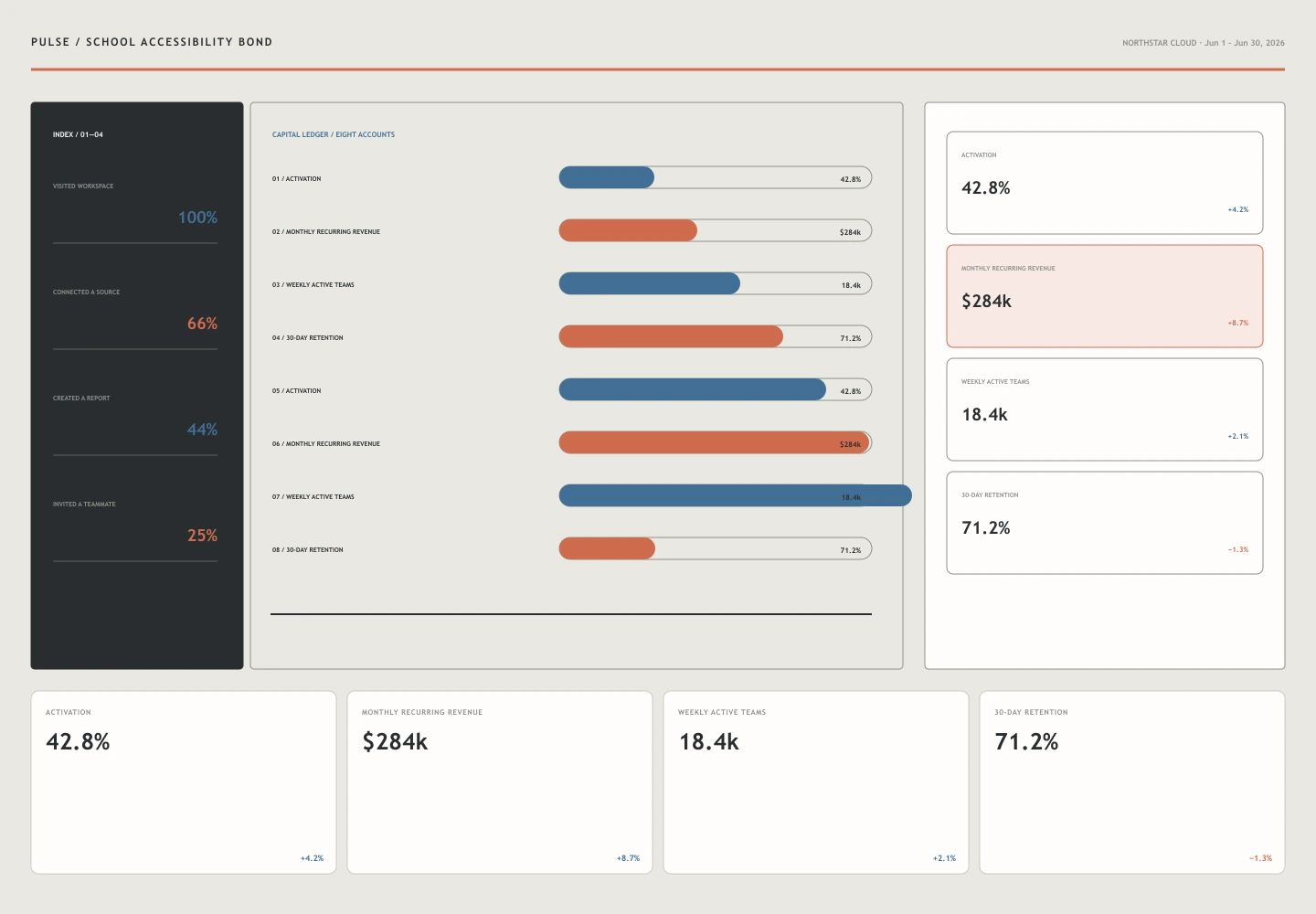
Task: Select the 66% value under Connected a Source
Action: [x=202, y=324]
